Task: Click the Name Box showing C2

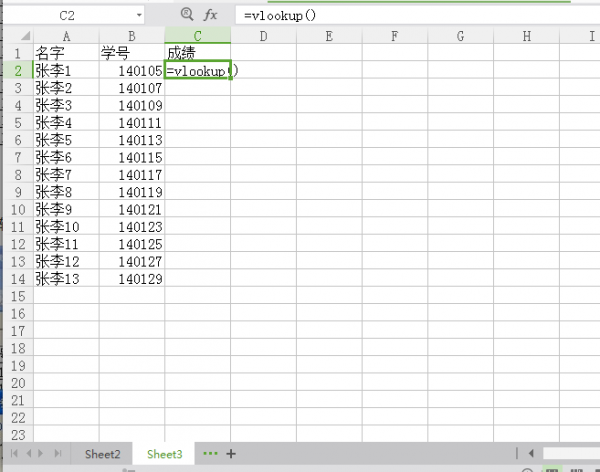Action: pyautogui.click(x=68, y=16)
